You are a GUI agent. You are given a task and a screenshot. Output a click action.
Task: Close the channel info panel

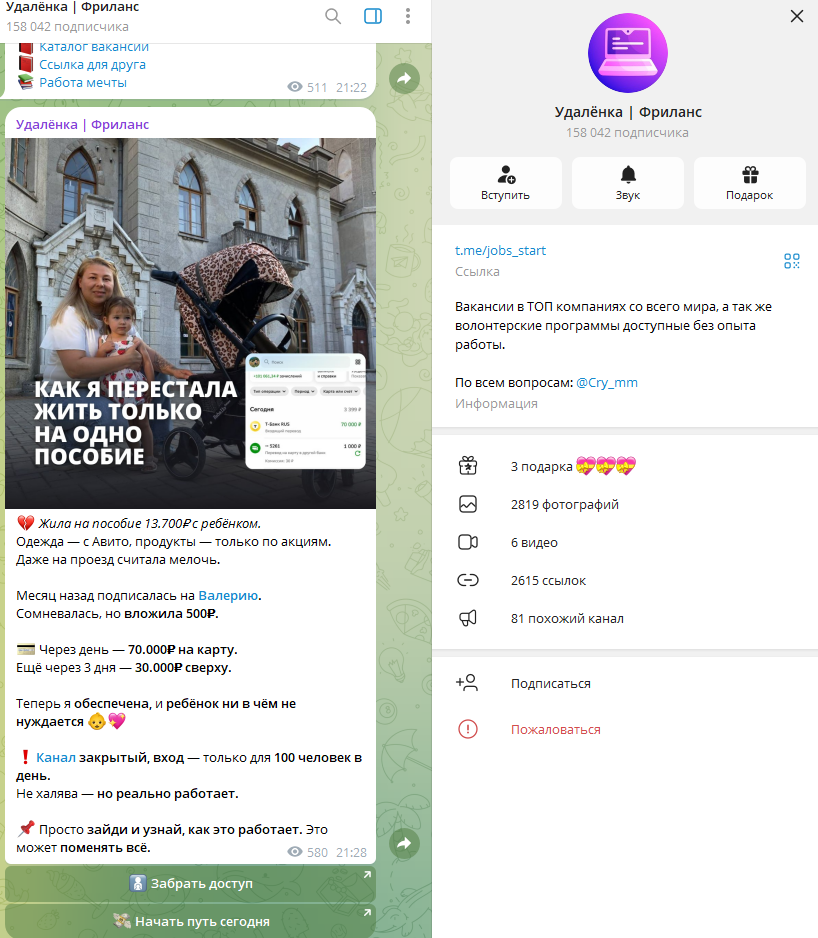coord(797,16)
